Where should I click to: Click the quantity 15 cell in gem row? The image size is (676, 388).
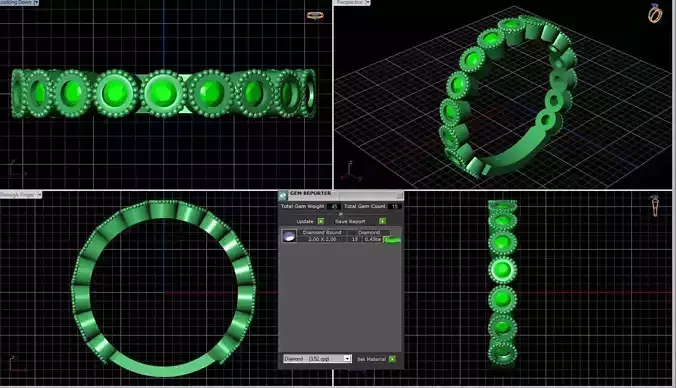click(354, 239)
